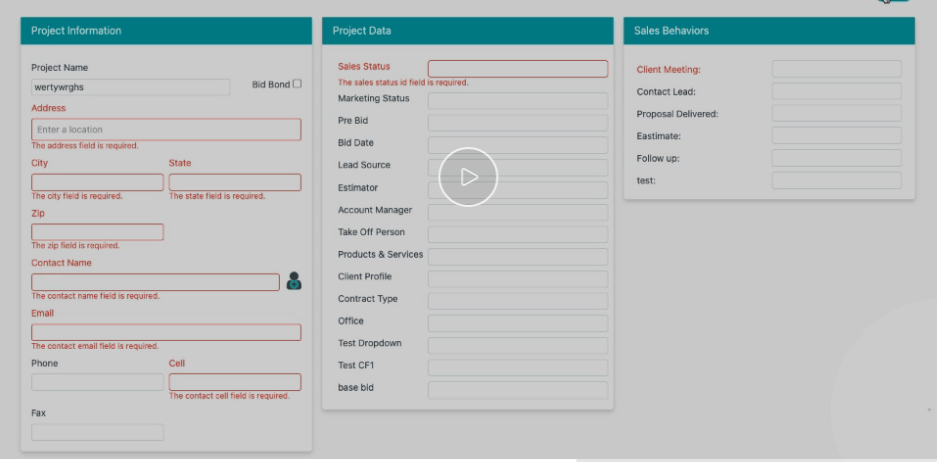The height and width of the screenshot is (462, 937).
Task: Click 'The city field is required.' message
Action: click(77, 196)
